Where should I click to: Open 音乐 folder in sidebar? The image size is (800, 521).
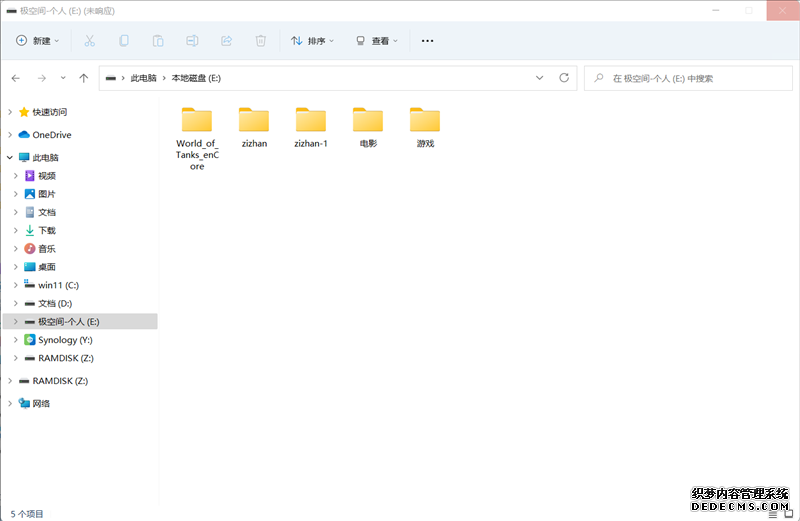tap(46, 249)
